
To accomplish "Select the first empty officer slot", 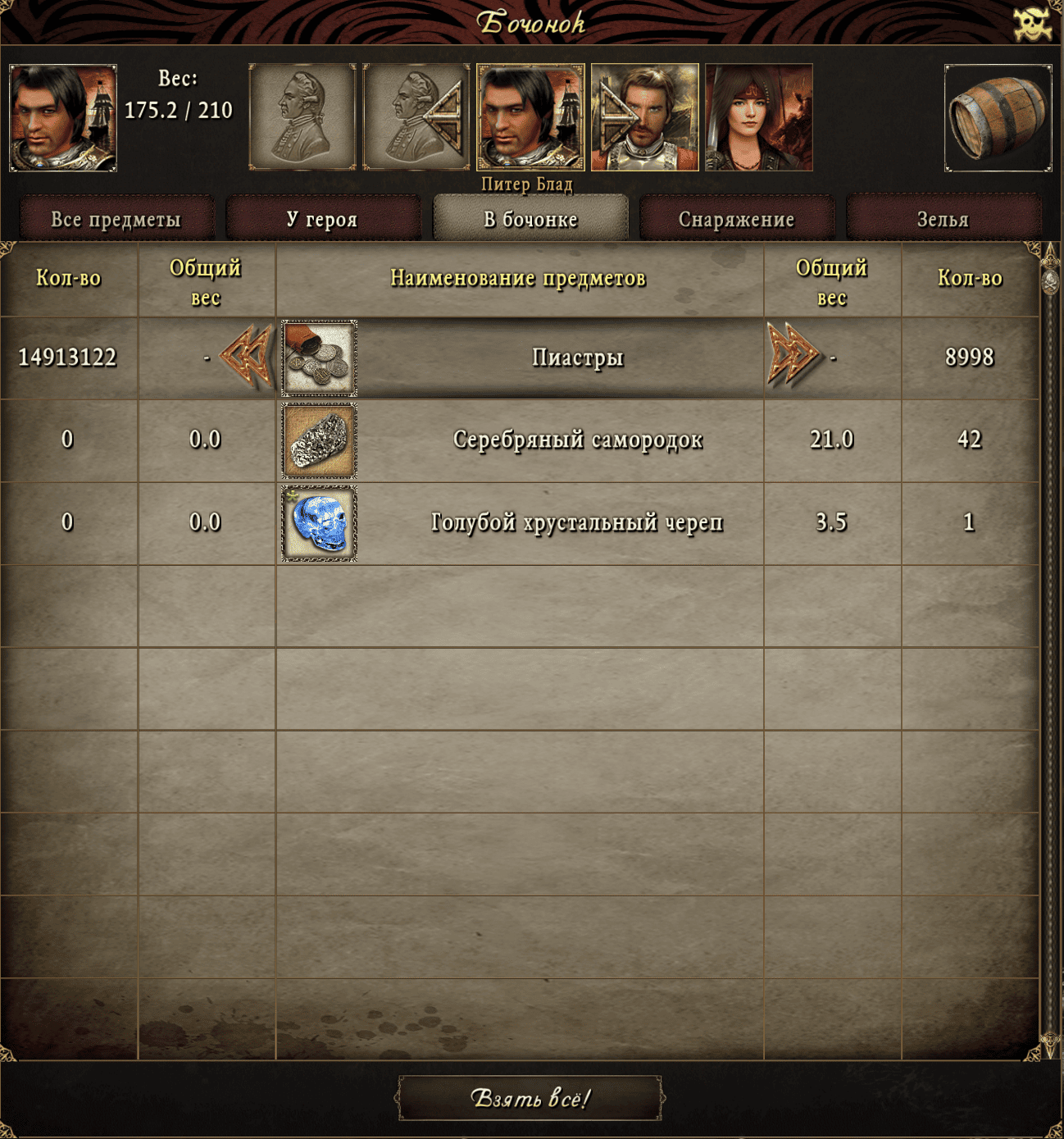I will coord(302,117).
